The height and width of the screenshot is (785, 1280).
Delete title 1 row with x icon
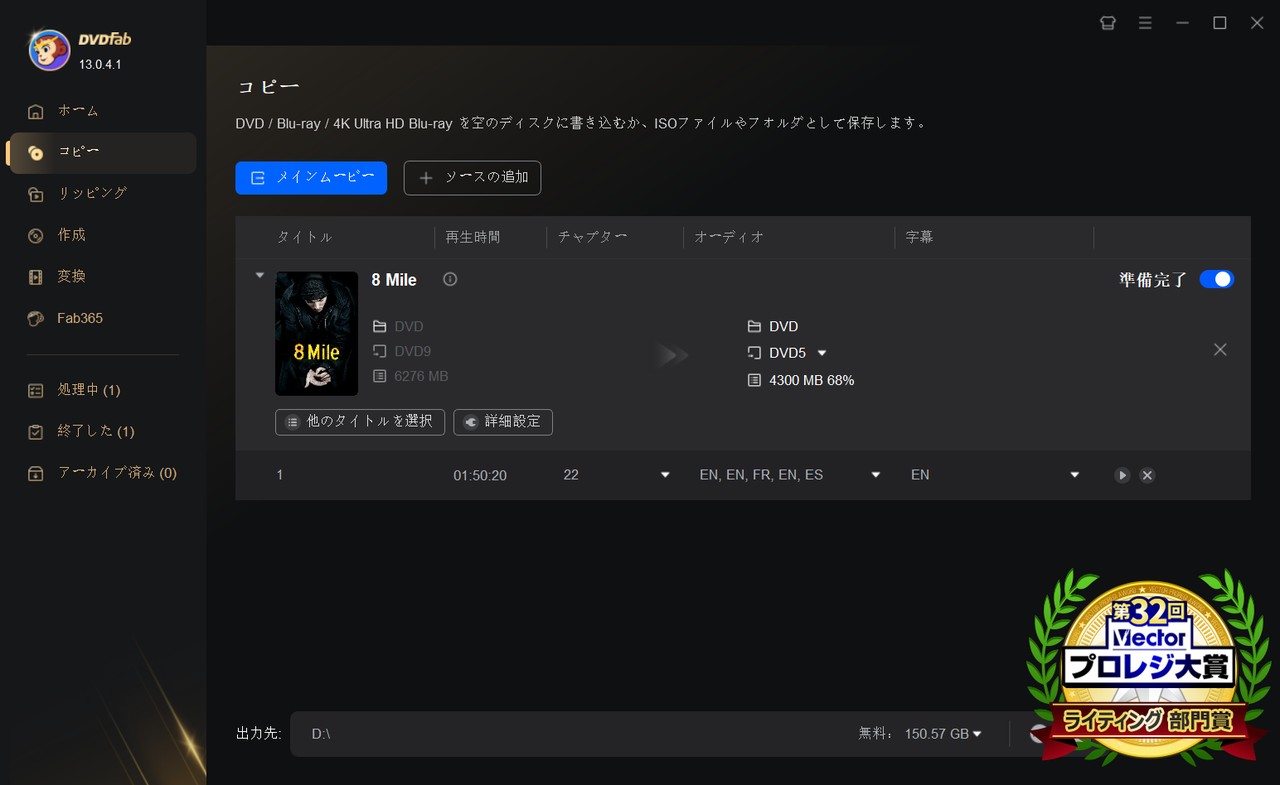(x=1147, y=475)
